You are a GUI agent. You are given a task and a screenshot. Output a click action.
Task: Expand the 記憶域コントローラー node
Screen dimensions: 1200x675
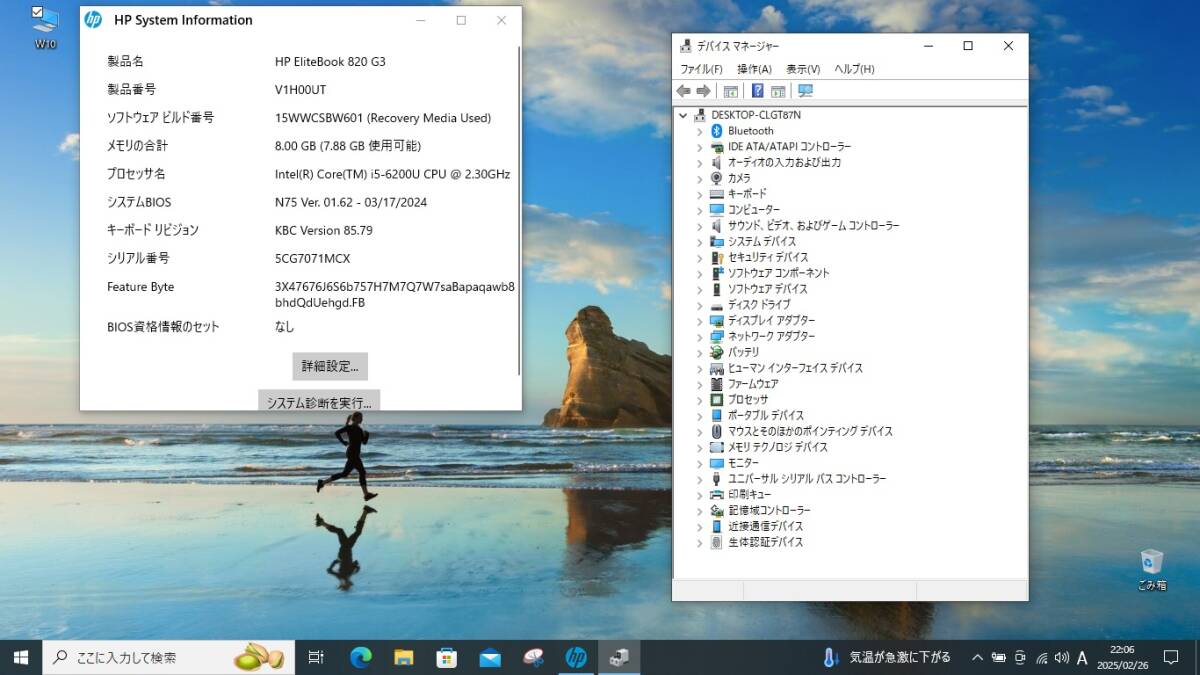point(700,510)
